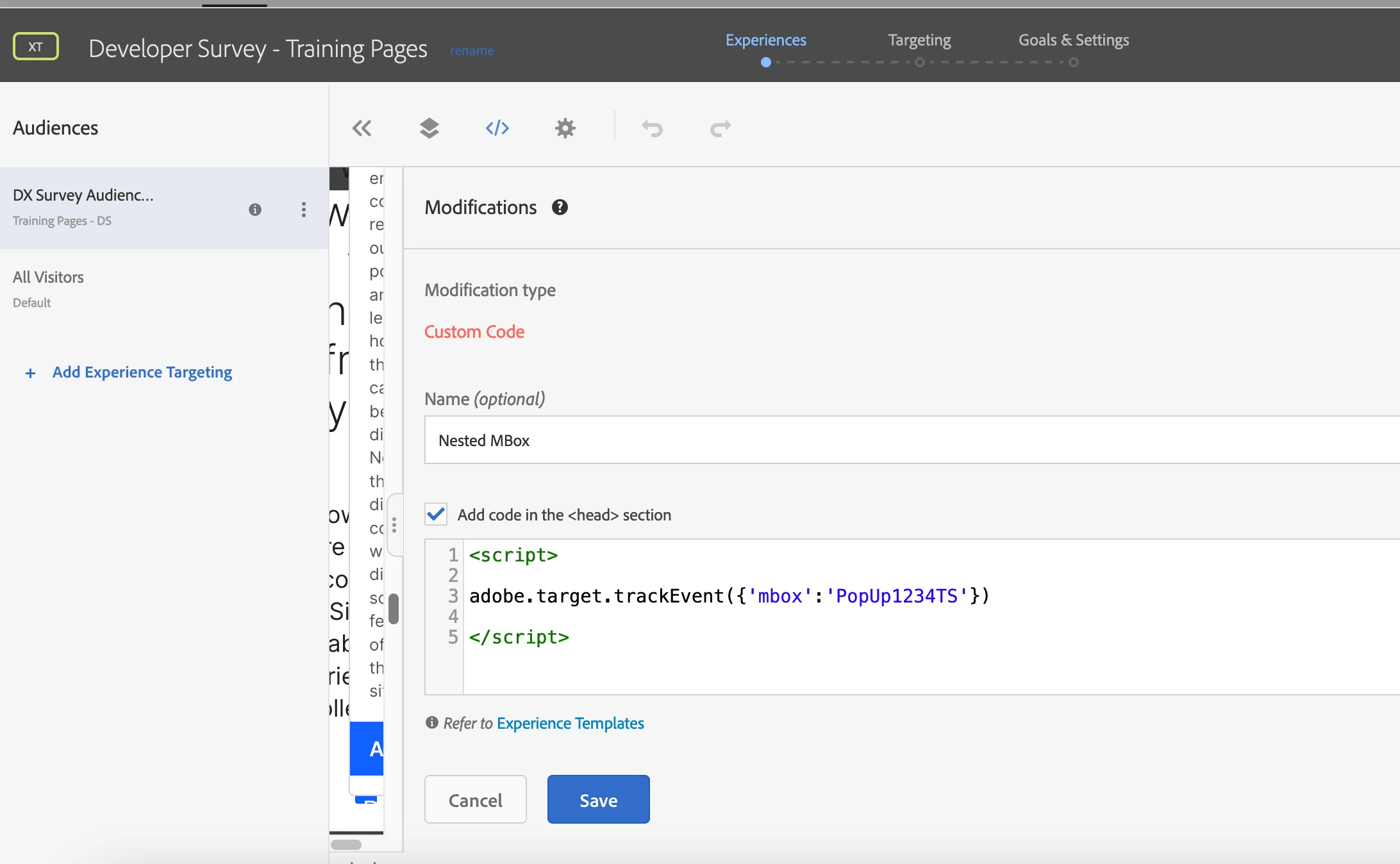Go to the Targeting step
The image size is (1400, 864).
pos(919,40)
